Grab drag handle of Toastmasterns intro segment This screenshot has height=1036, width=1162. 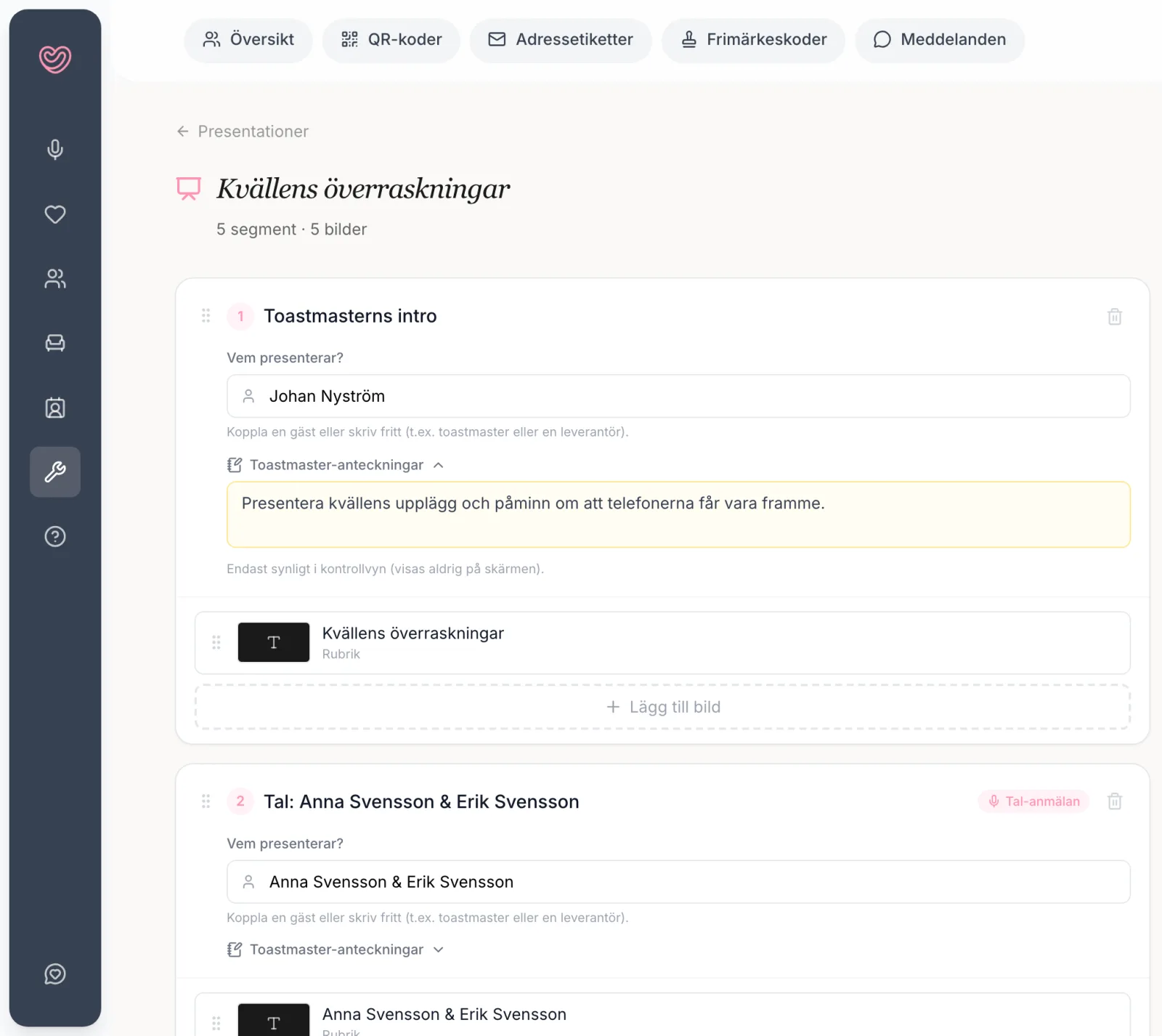206,315
